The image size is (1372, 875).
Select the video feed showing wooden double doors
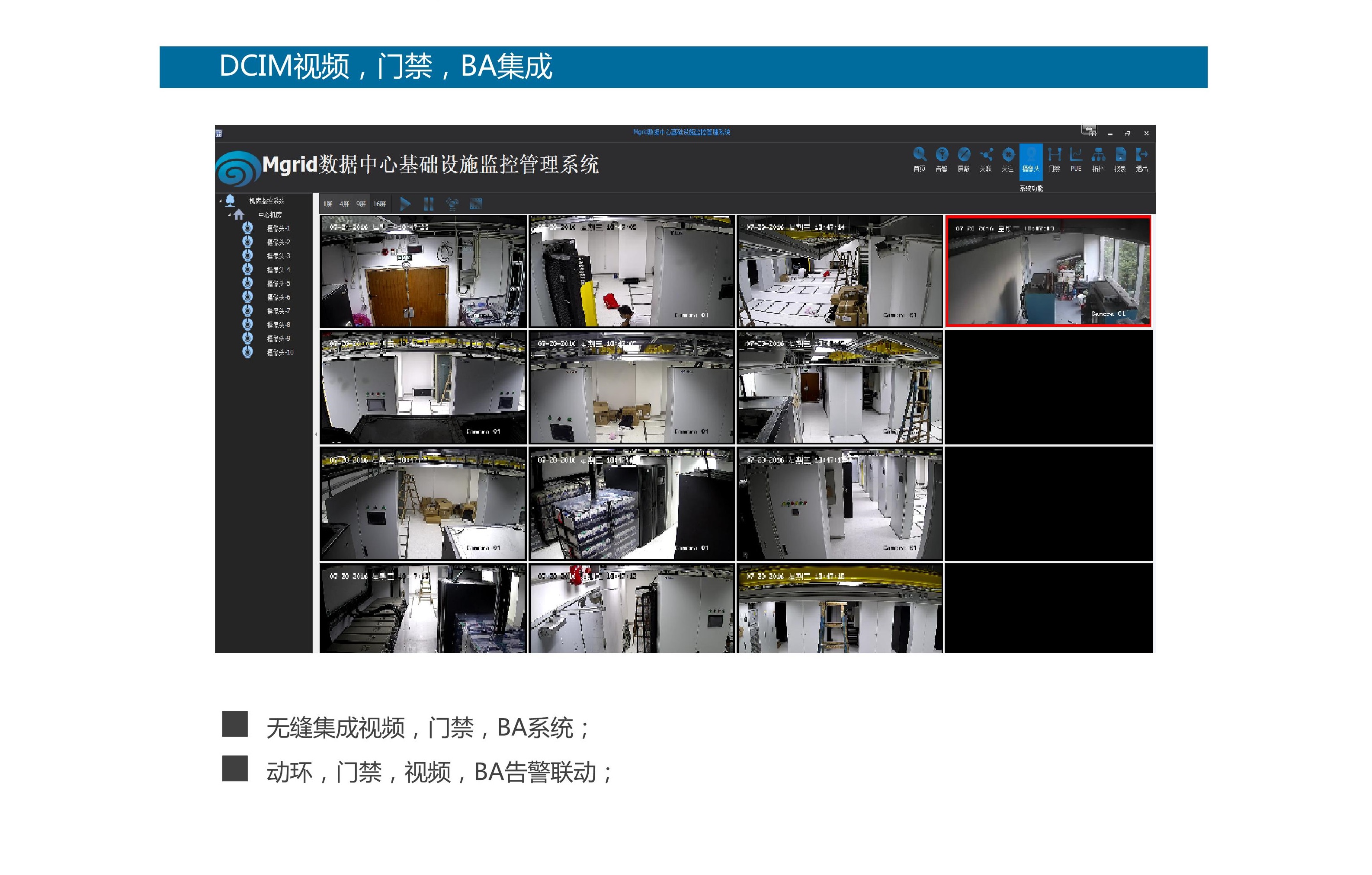click(423, 271)
